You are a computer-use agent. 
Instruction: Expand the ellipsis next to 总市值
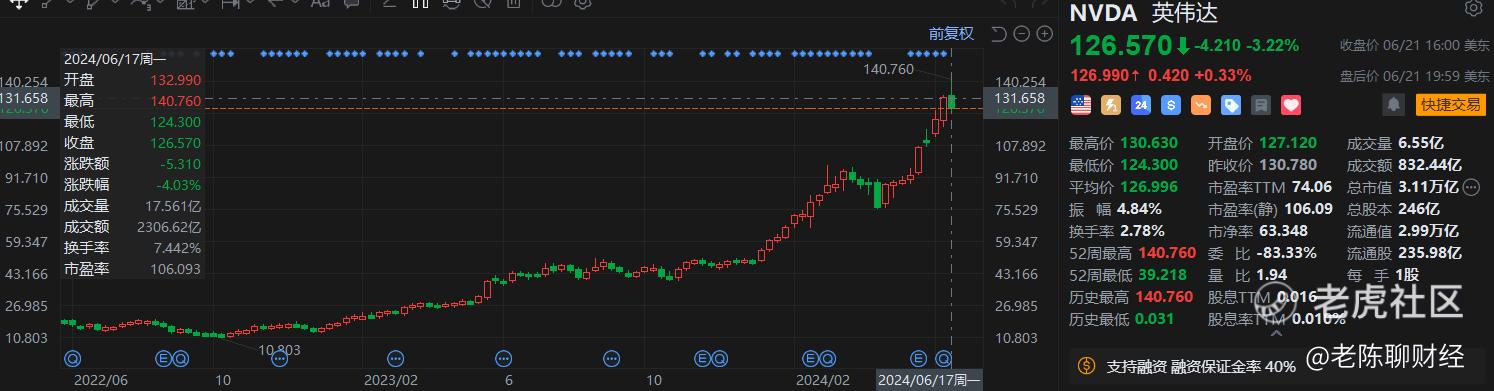click(x=1471, y=187)
